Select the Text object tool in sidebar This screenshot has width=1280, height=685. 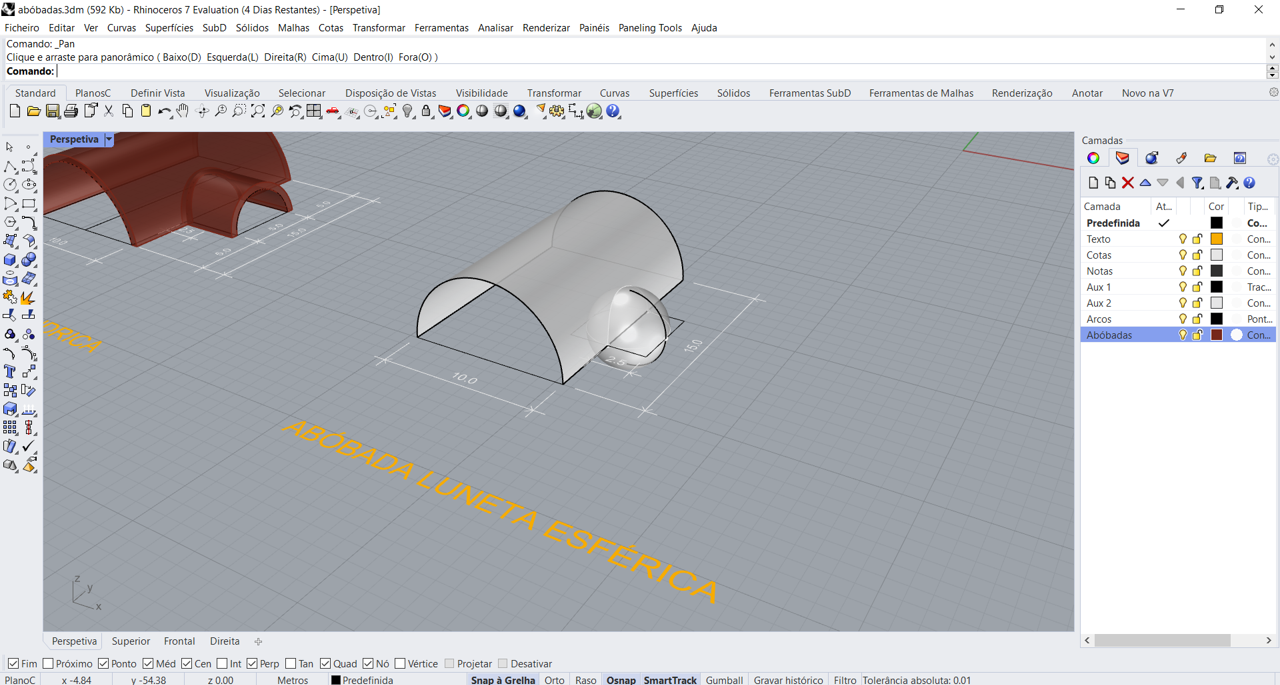pyautogui.click(x=10, y=372)
